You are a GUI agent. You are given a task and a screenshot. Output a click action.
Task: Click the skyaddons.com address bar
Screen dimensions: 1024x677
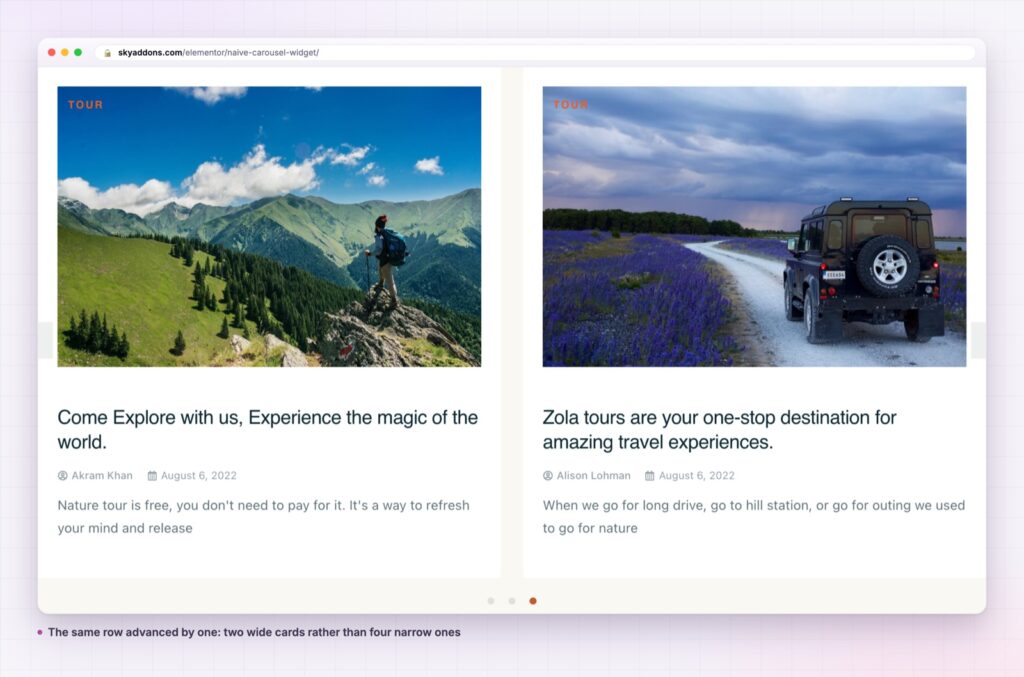[536, 53]
